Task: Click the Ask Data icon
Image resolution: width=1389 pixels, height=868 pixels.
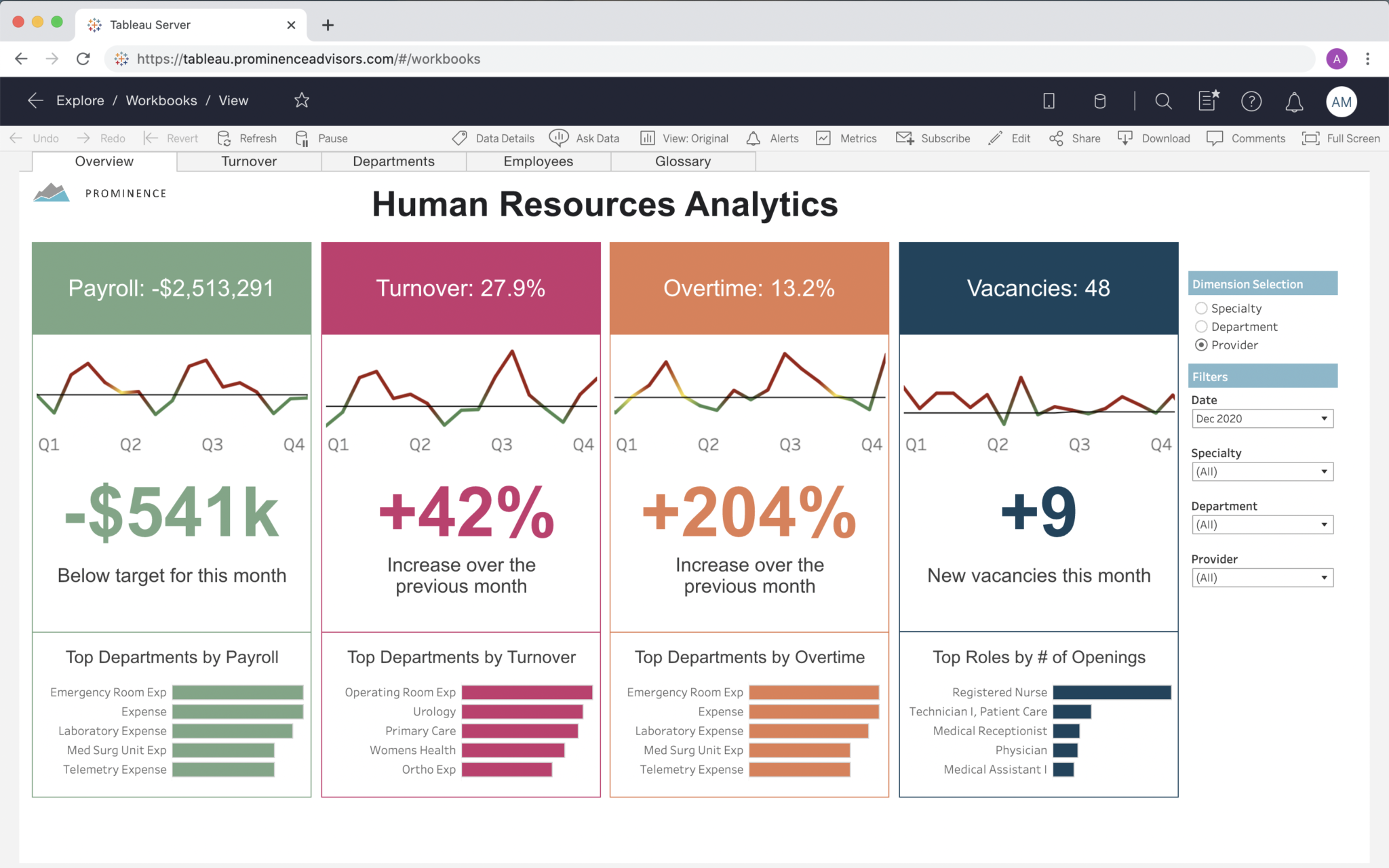Action: coord(559,138)
